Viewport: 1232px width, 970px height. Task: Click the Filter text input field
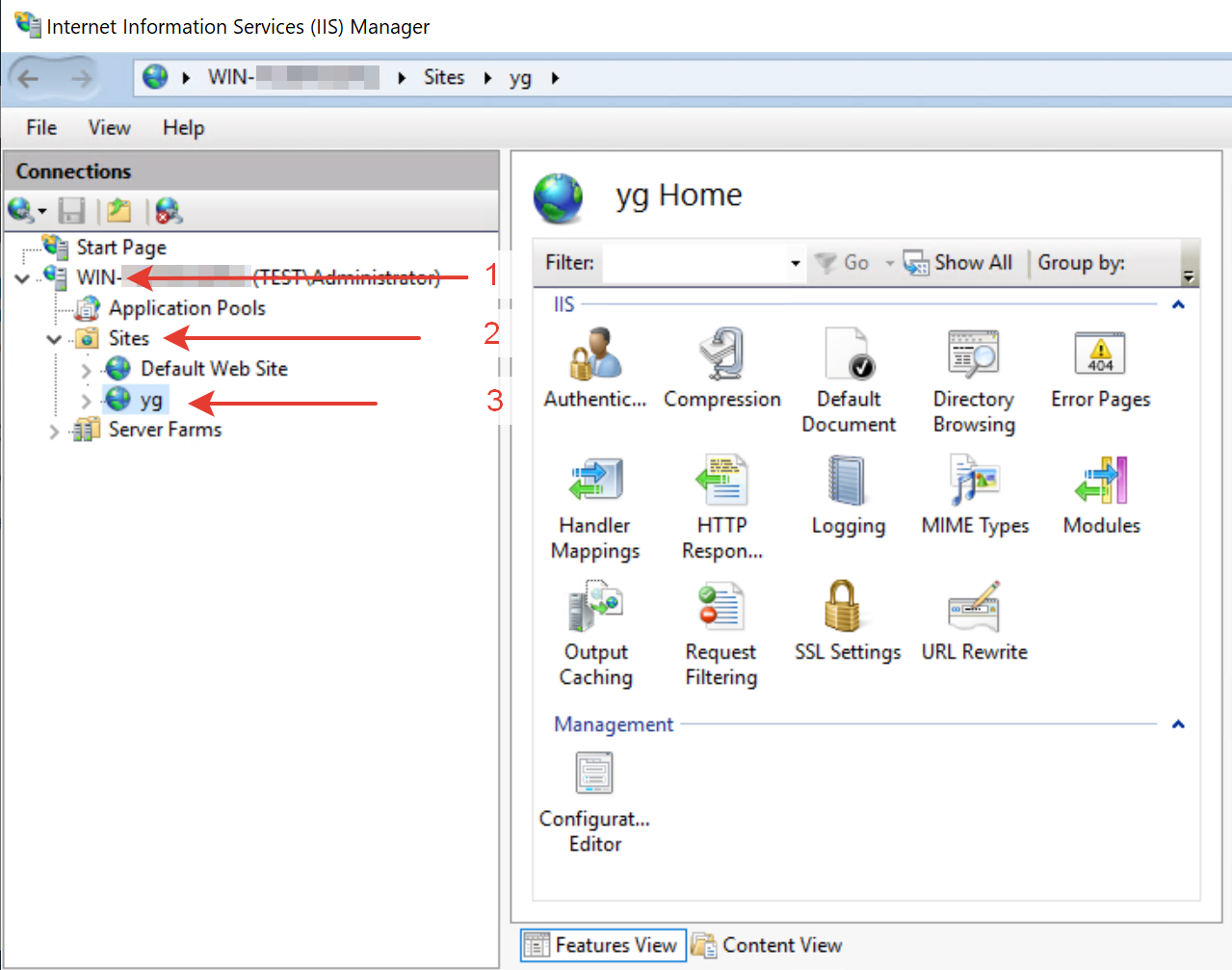point(695,263)
